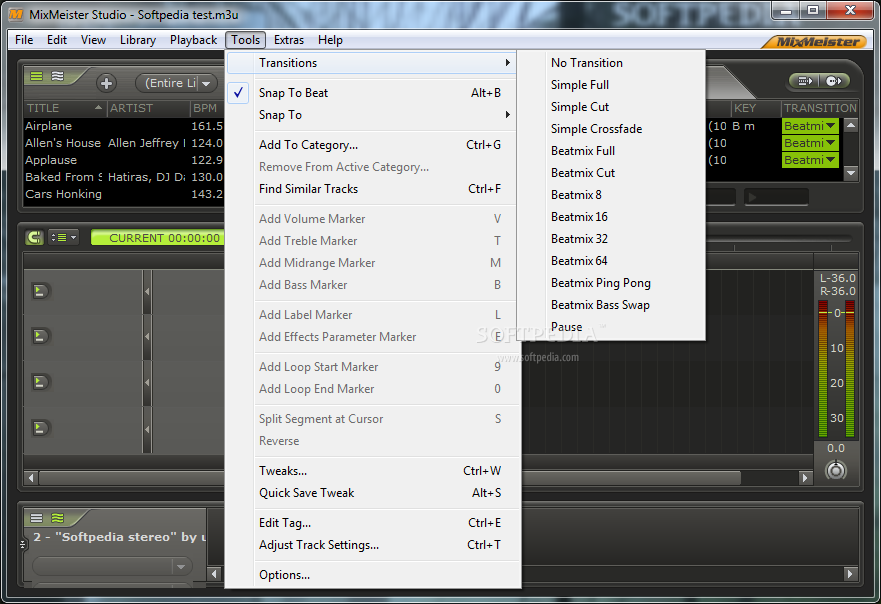Select Simple Full transition
The width and height of the screenshot is (881, 604).
[611, 85]
